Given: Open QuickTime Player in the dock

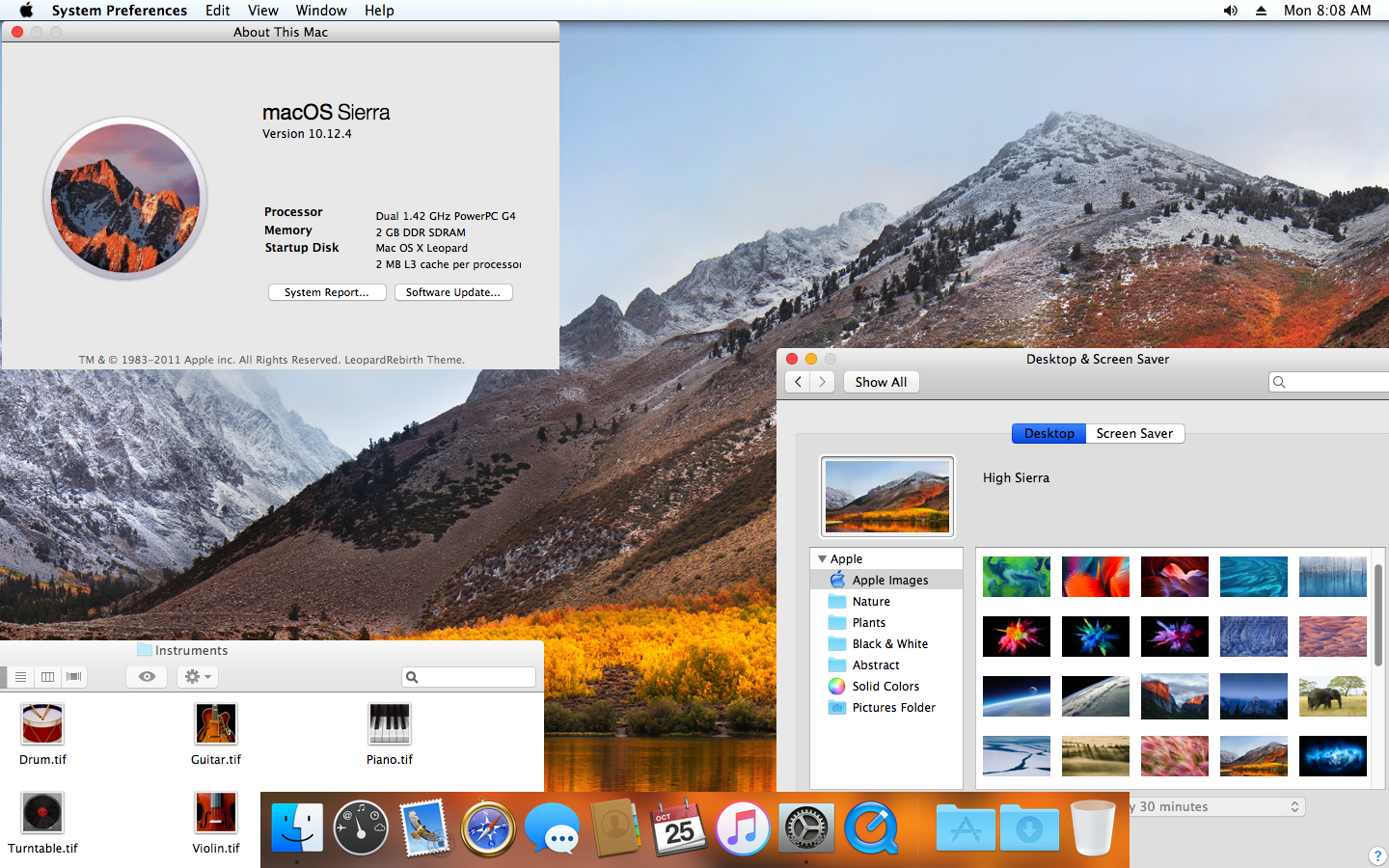Looking at the screenshot, I should (x=871, y=828).
